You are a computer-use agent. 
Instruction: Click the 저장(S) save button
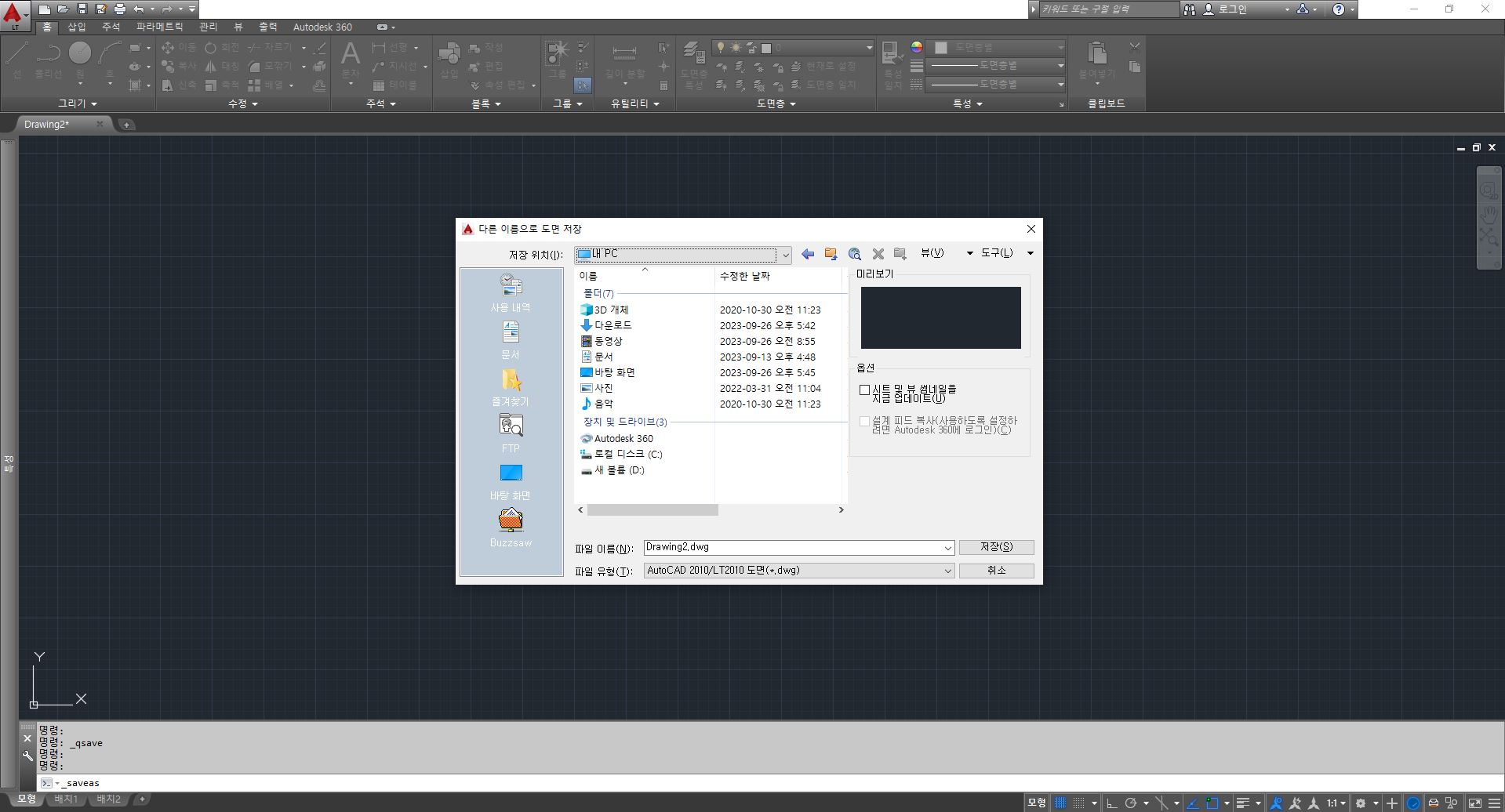[996, 547]
